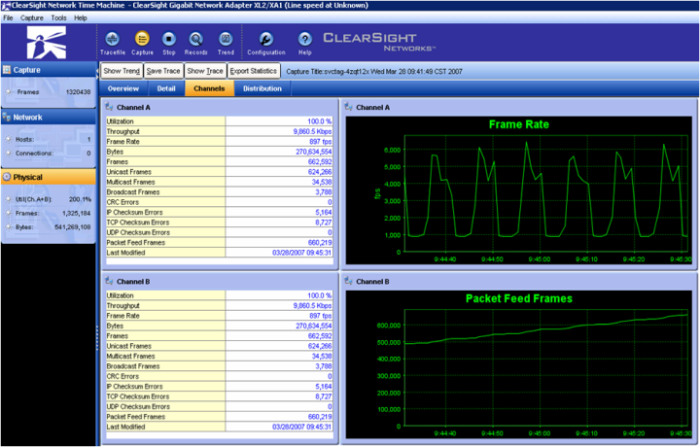Screen dimensions: 700x447
Task: Select Channel A Throughput row
Action: point(219,131)
